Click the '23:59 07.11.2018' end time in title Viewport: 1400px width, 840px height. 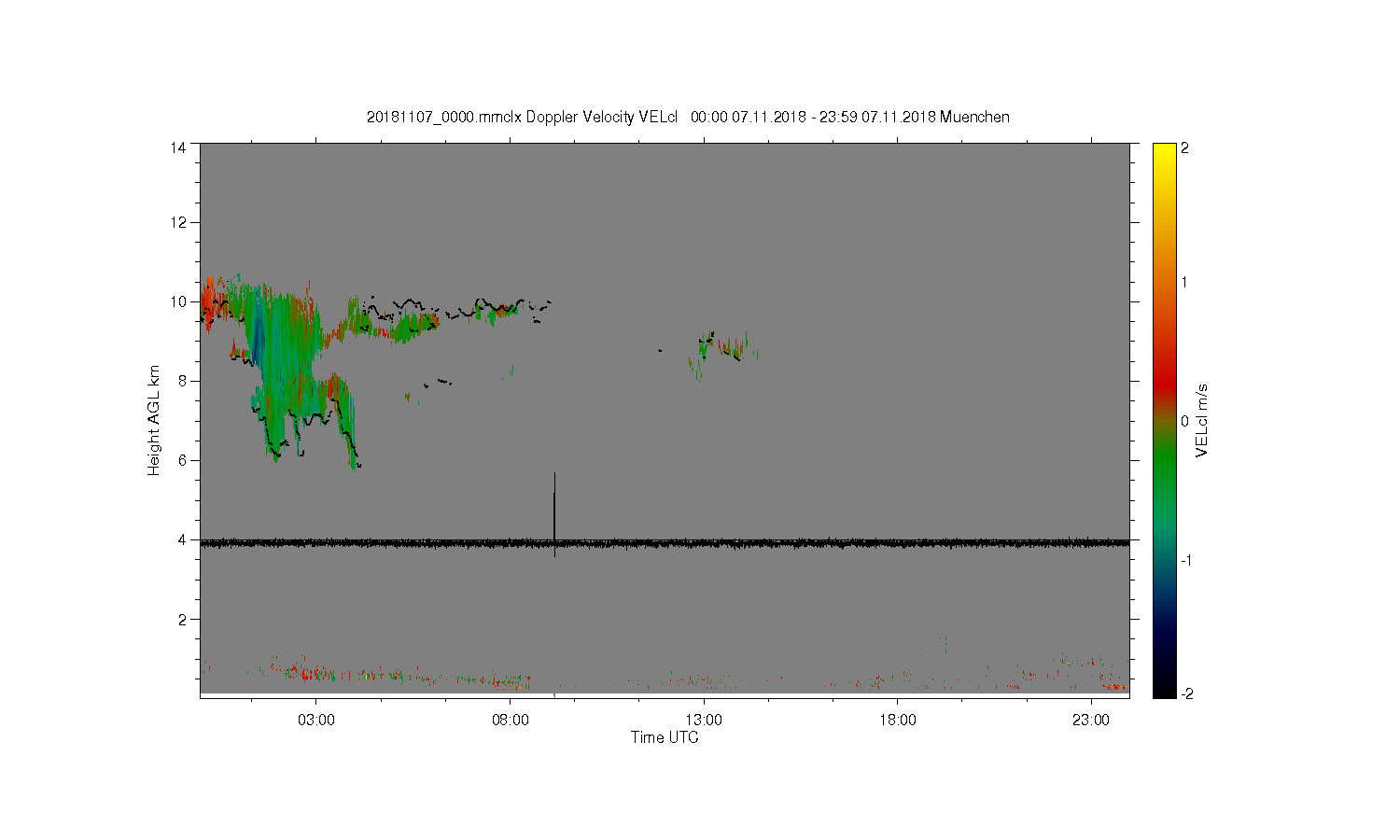[877, 117]
